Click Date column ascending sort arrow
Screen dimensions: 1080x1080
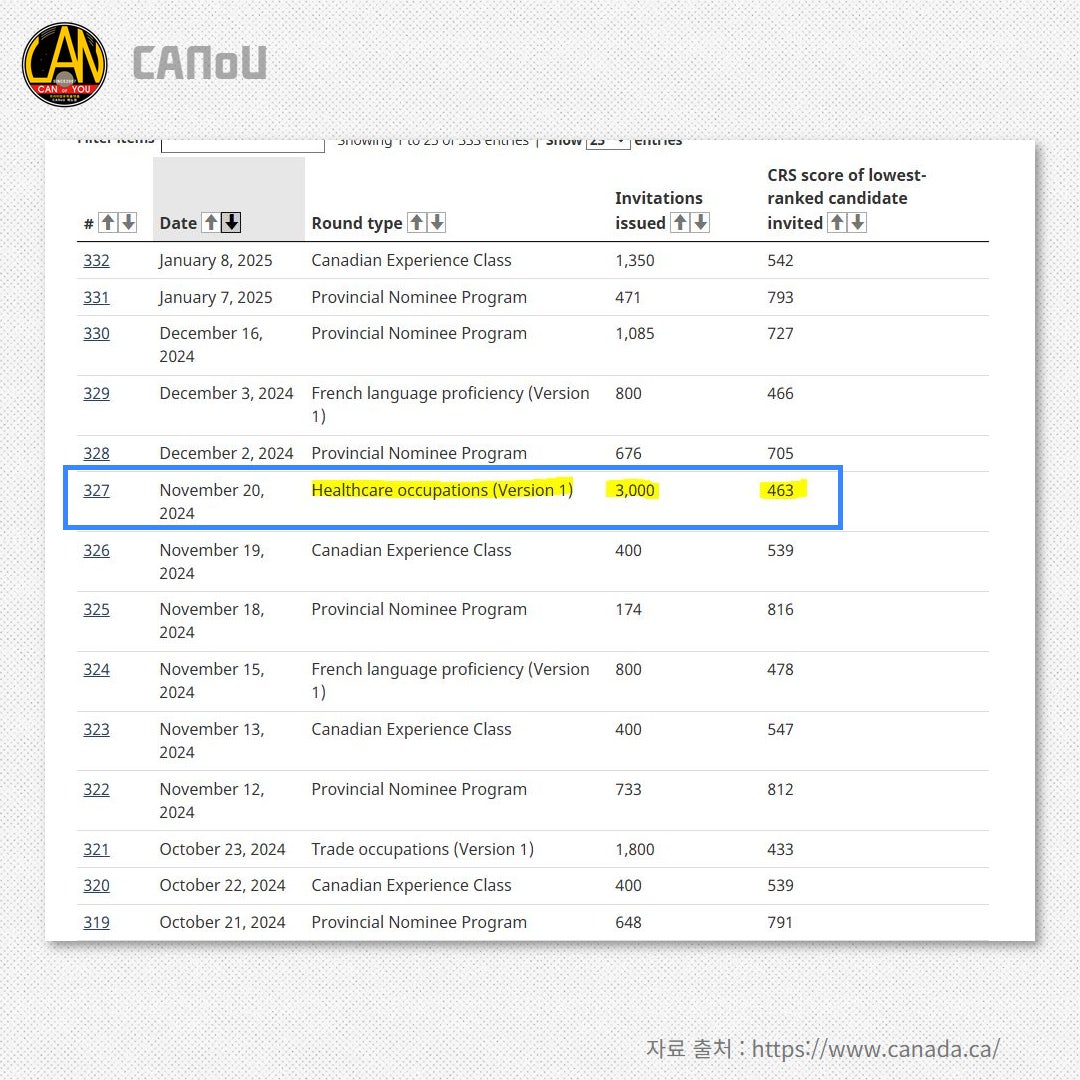pos(211,223)
